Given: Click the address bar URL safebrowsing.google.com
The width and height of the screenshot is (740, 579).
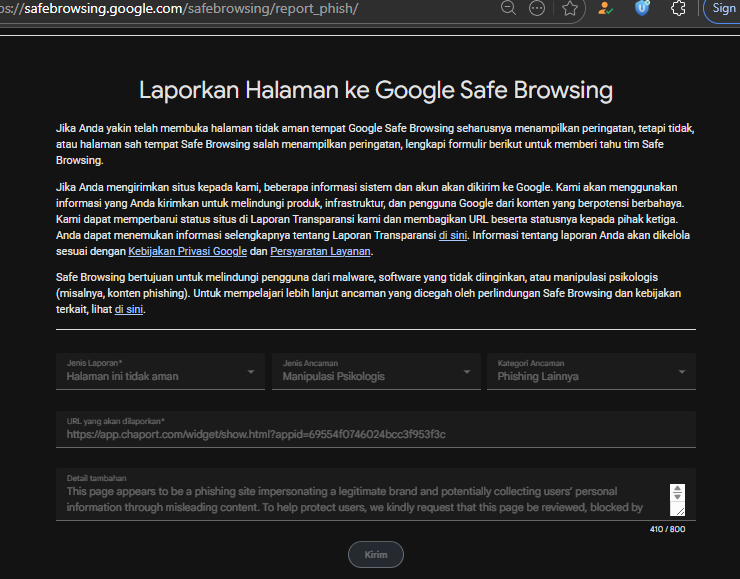Looking at the screenshot, I should click(179, 8).
